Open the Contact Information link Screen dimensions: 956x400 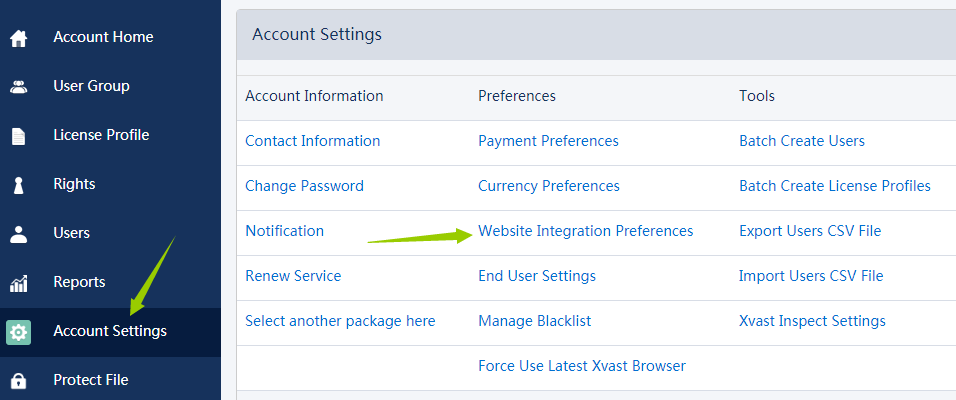[312, 141]
